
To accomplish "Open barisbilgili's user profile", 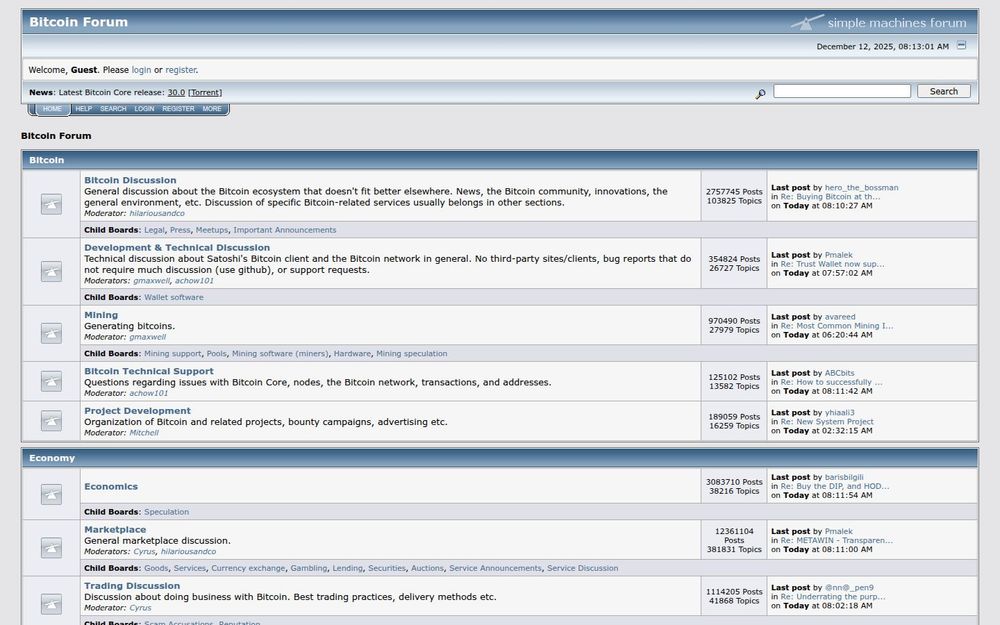I will tap(844, 477).
